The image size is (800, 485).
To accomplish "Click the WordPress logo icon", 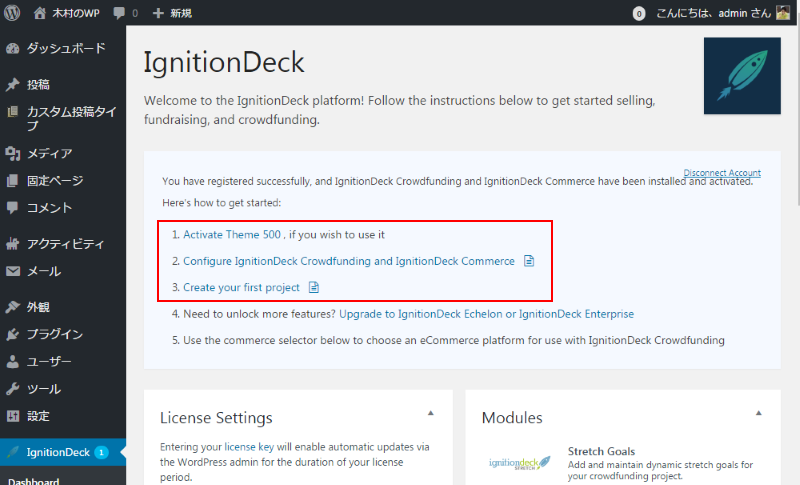I will (13, 13).
